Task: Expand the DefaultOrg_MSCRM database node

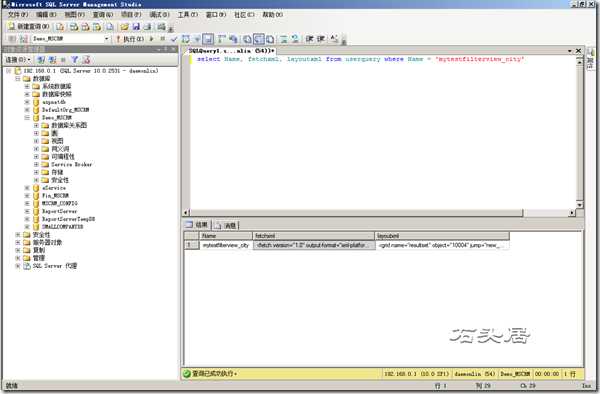Action: [27, 110]
